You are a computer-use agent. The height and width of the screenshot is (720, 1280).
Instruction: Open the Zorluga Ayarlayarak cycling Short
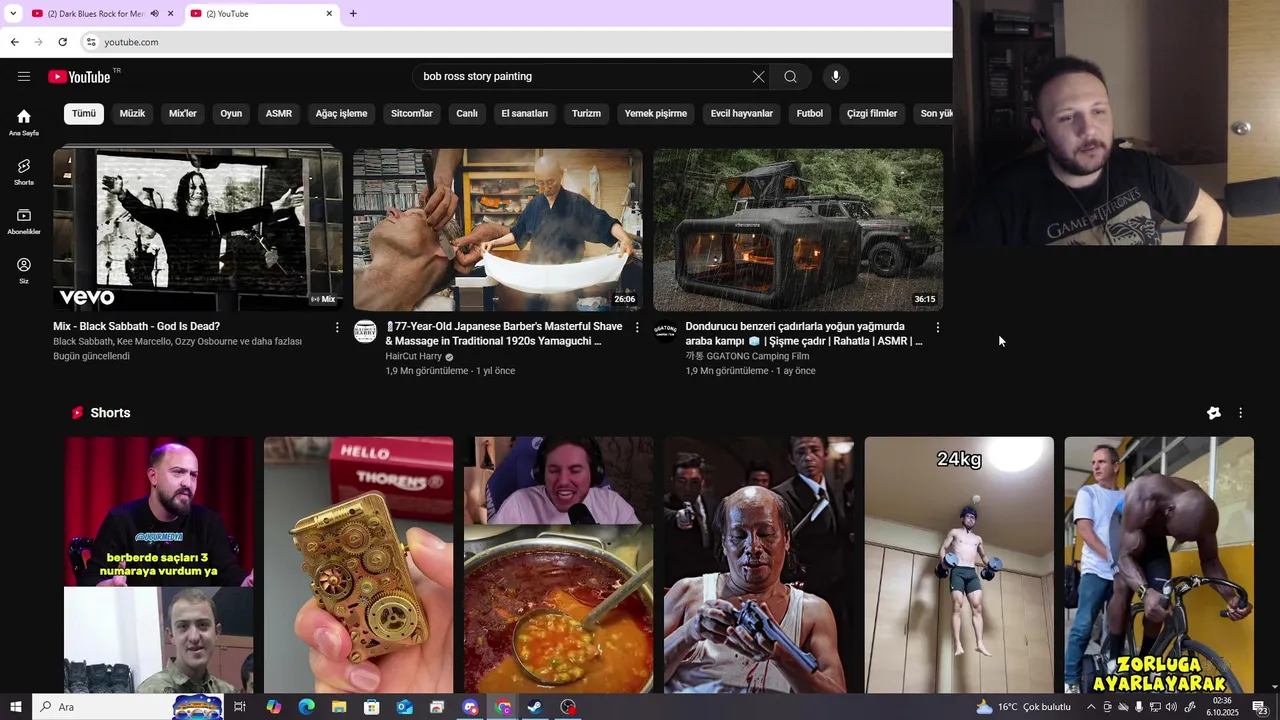click(1159, 564)
